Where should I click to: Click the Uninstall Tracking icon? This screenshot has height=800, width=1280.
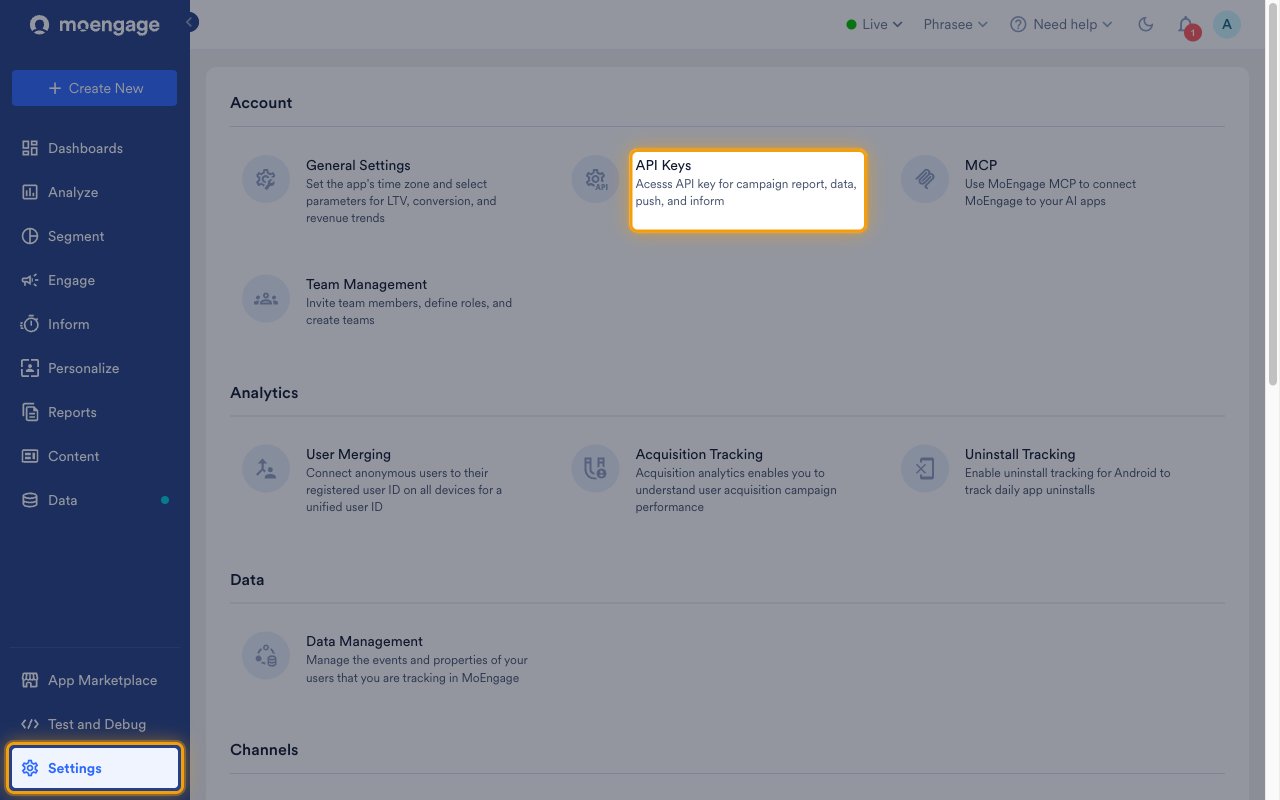[925, 469]
